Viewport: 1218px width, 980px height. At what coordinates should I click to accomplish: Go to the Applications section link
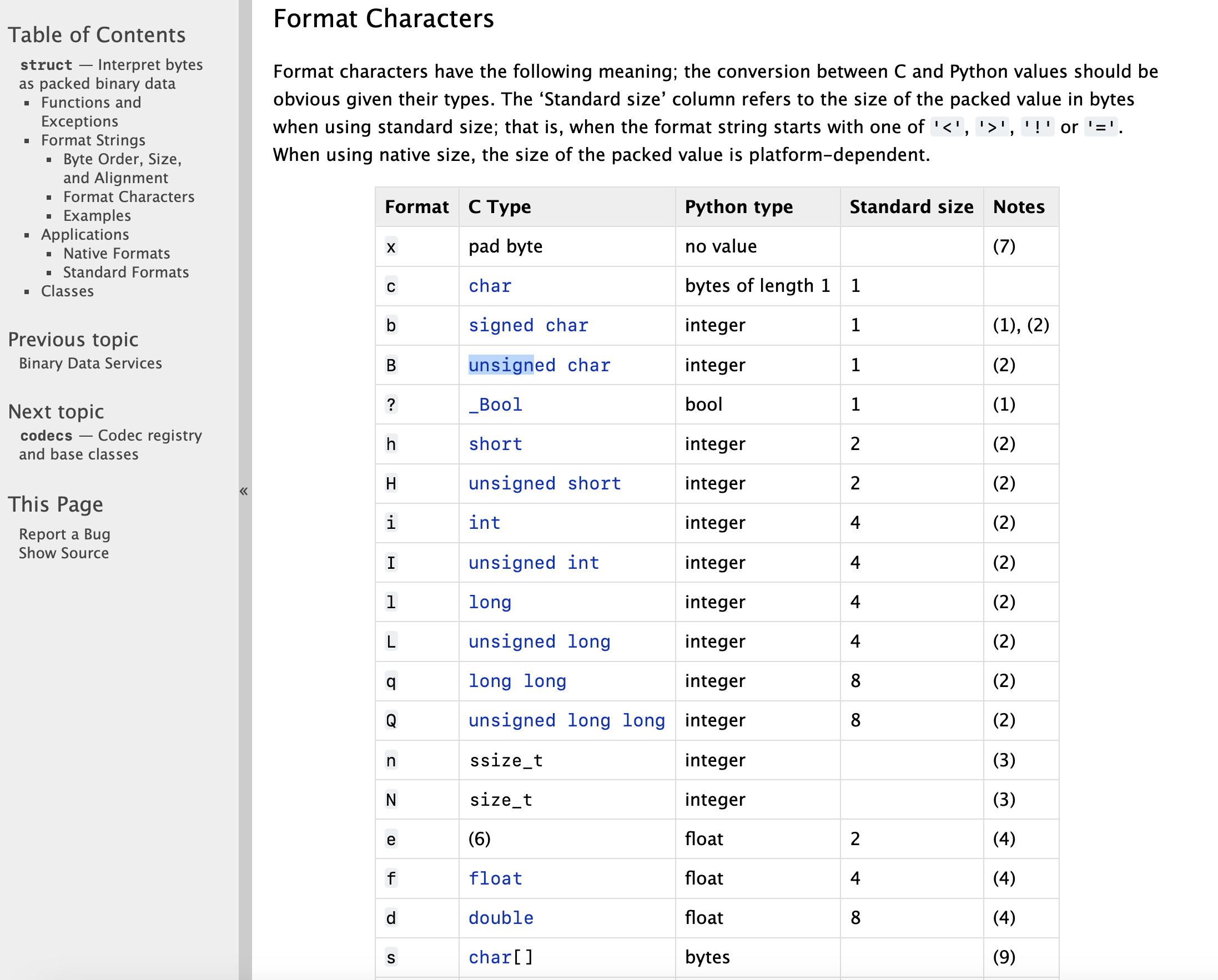(x=85, y=234)
